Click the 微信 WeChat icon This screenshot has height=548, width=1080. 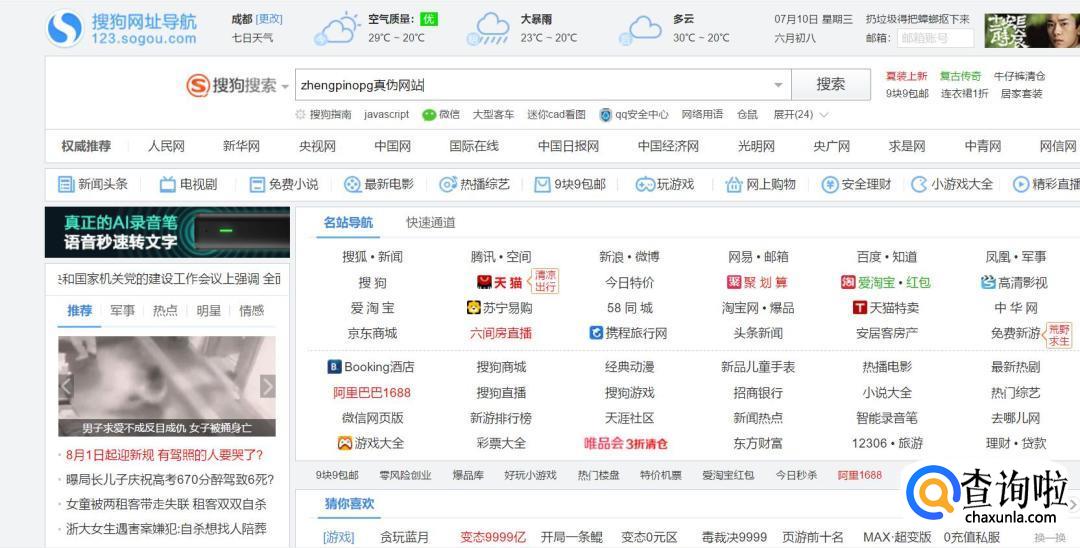pyautogui.click(x=429, y=114)
